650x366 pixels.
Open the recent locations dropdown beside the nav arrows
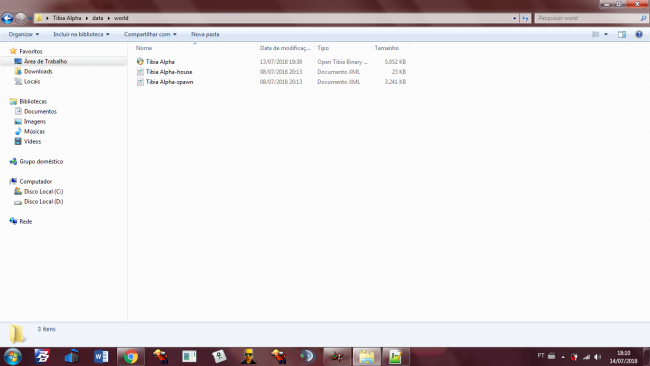(30, 18)
